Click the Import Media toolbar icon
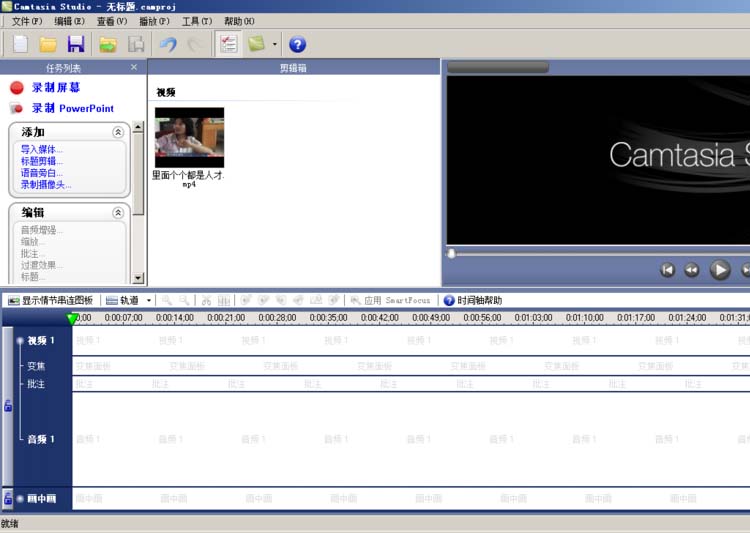750x533 pixels. pos(108,44)
